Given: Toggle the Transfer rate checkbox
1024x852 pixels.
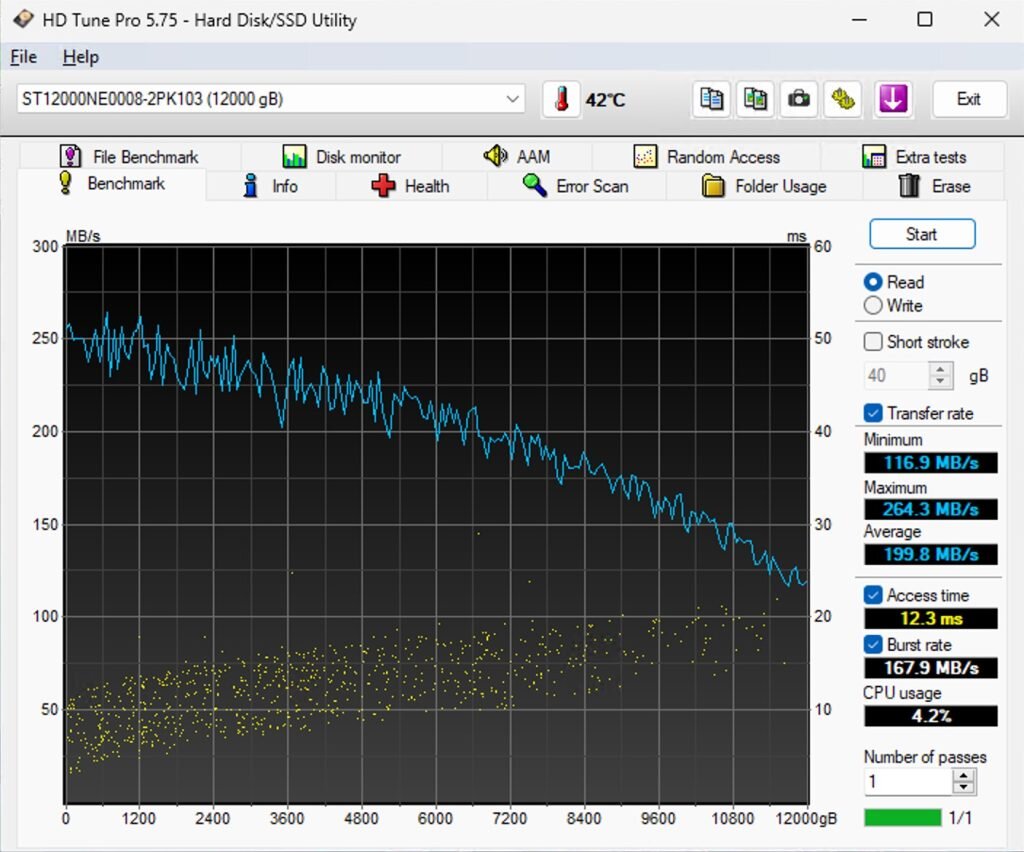Looking at the screenshot, I should click(x=872, y=413).
